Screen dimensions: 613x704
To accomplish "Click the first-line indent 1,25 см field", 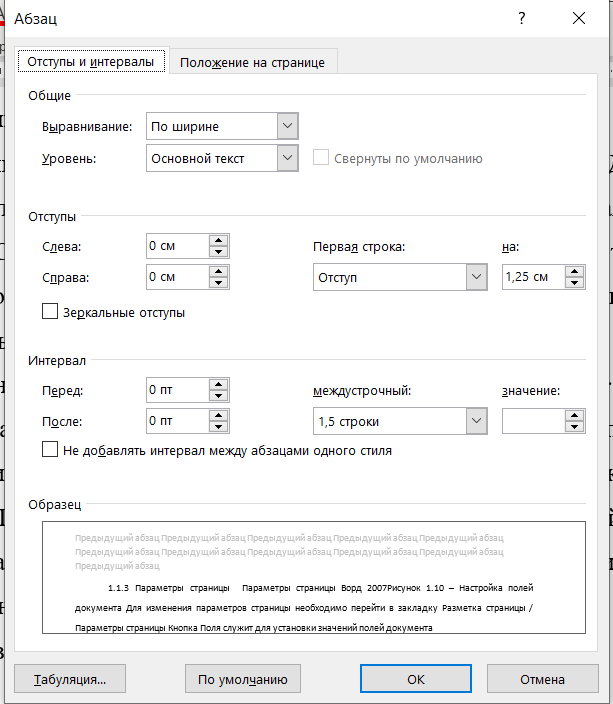I will pos(534,277).
